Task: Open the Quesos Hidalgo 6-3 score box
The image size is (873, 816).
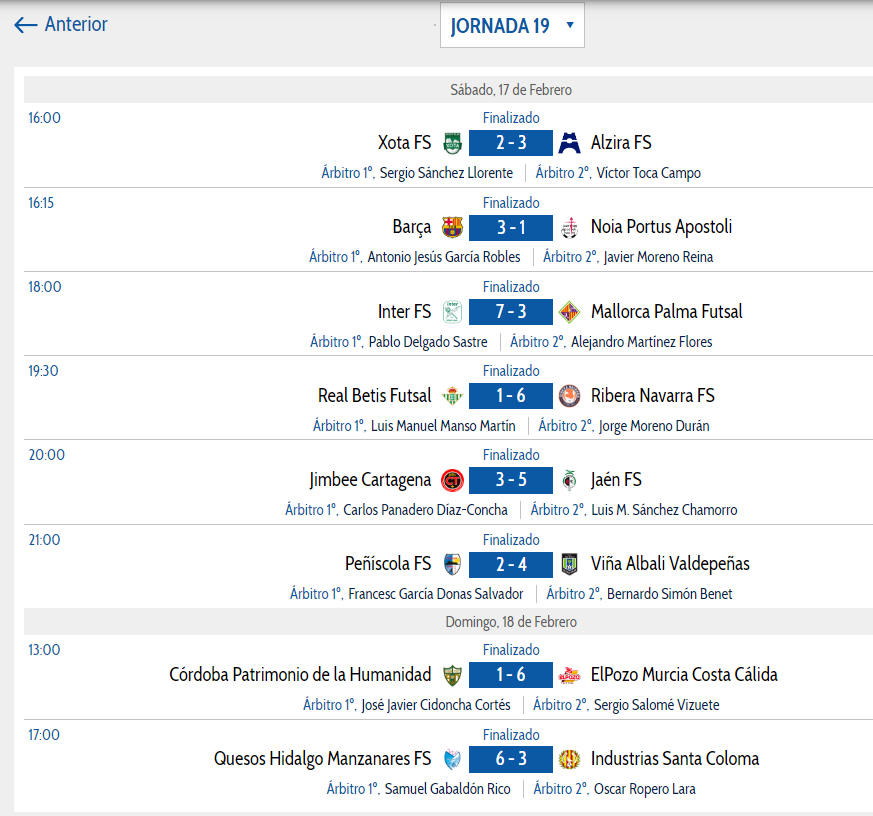Action: (510, 759)
